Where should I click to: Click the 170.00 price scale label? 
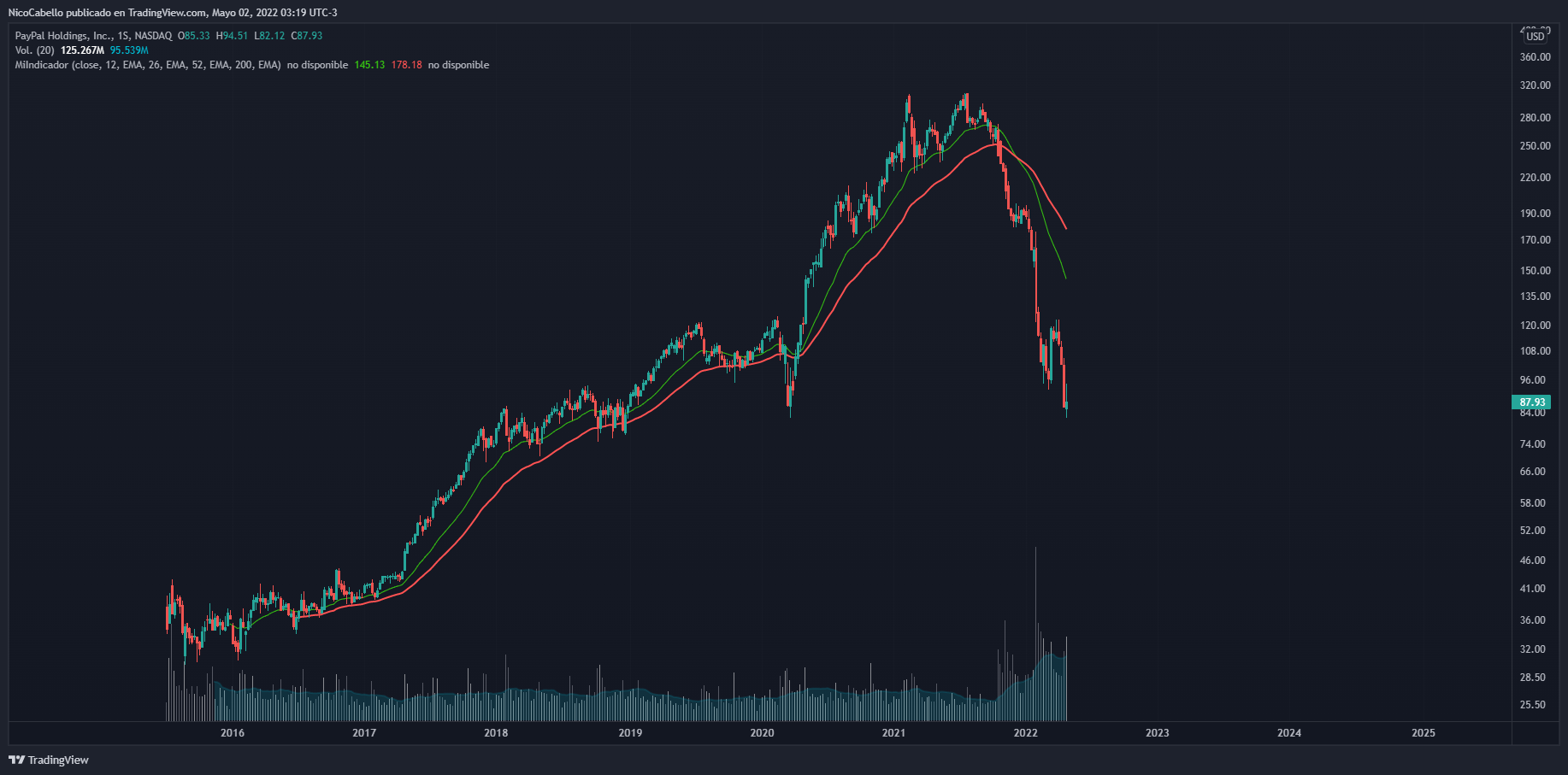point(1536,240)
